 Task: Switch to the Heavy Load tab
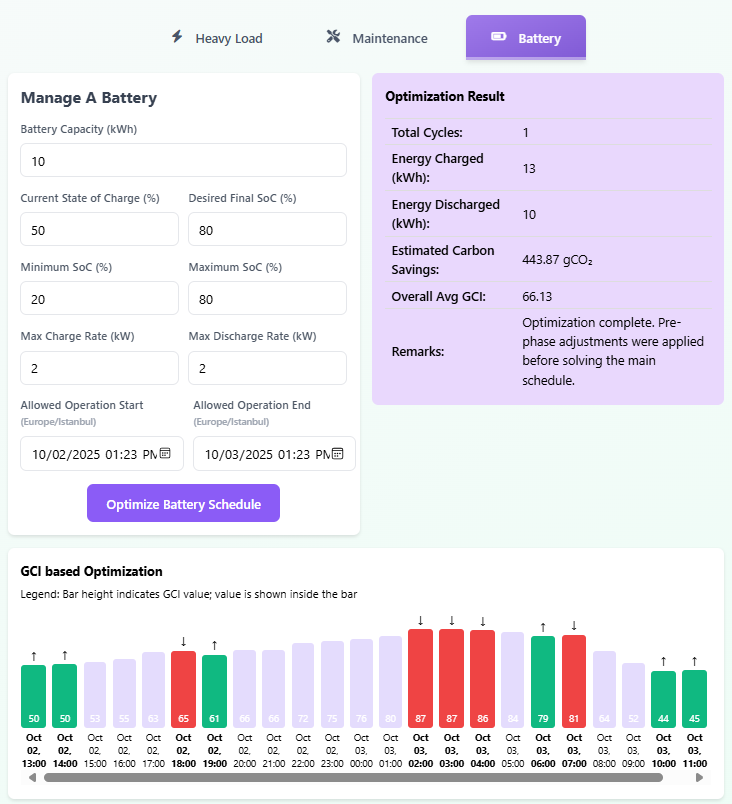pyautogui.click(x=216, y=38)
